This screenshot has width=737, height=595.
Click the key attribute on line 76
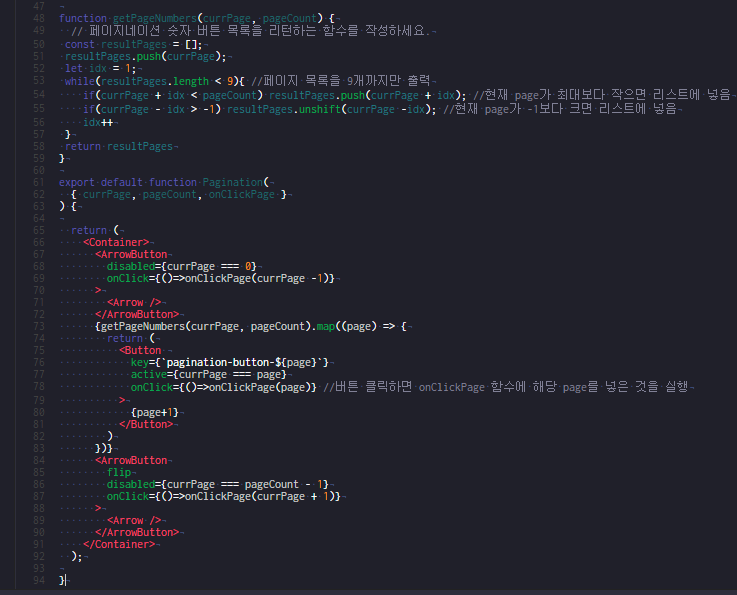(140, 362)
